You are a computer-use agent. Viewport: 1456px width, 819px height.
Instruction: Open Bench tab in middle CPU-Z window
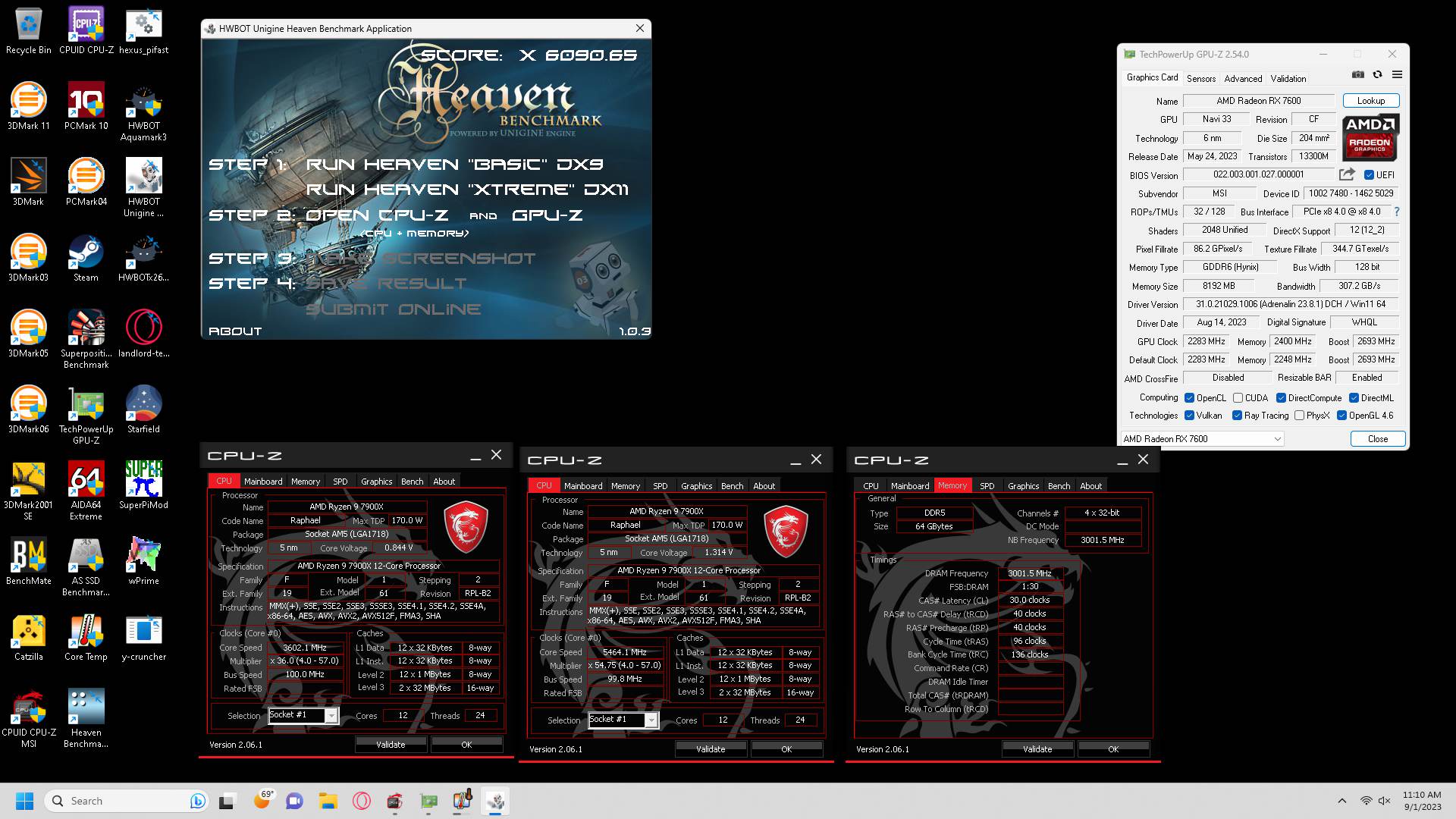(732, 486)
